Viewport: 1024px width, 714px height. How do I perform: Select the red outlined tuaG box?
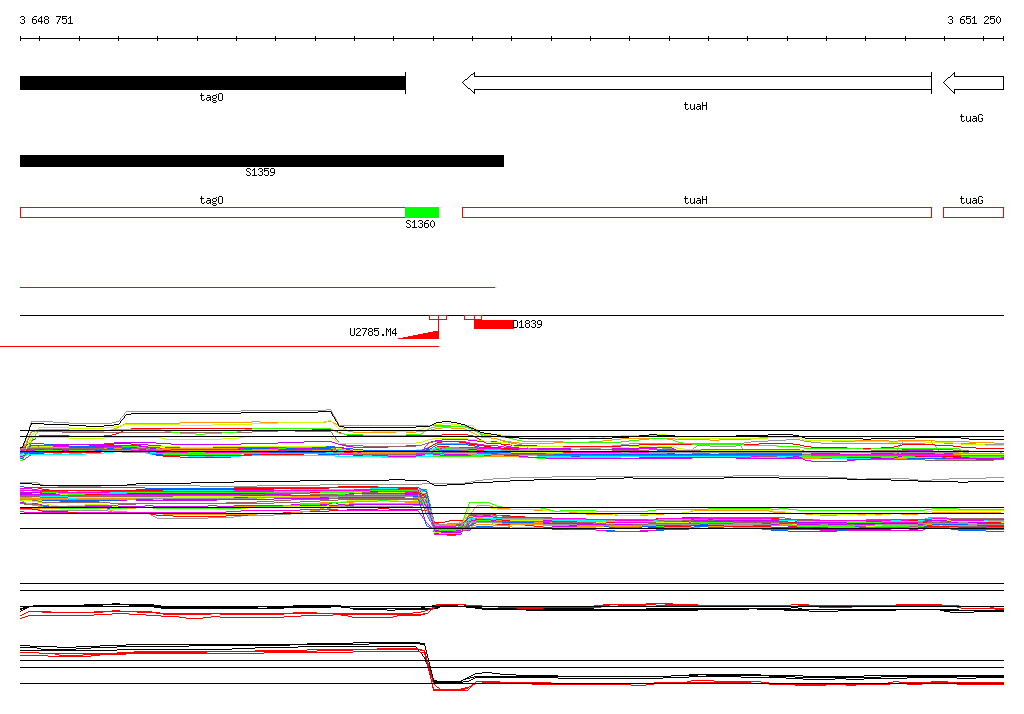pyautogui.click(x=974, y=212)
